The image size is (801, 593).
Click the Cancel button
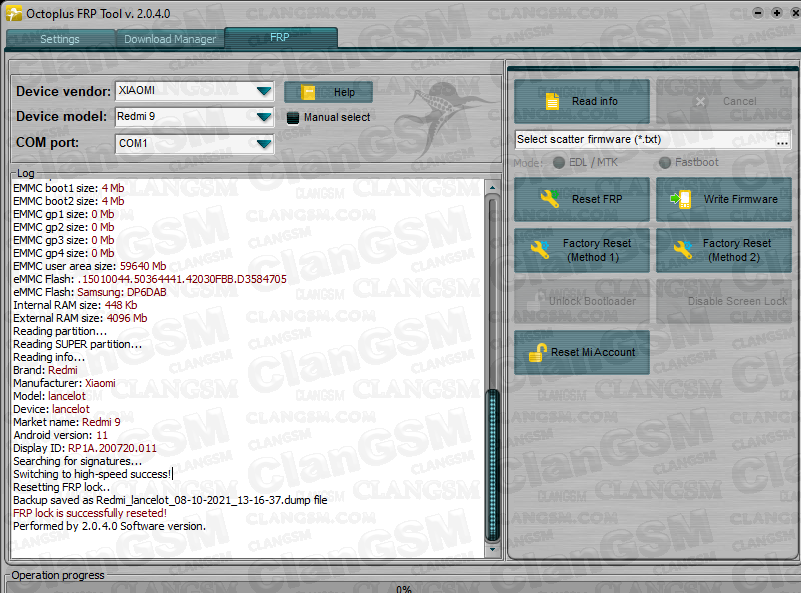[724, 101]
